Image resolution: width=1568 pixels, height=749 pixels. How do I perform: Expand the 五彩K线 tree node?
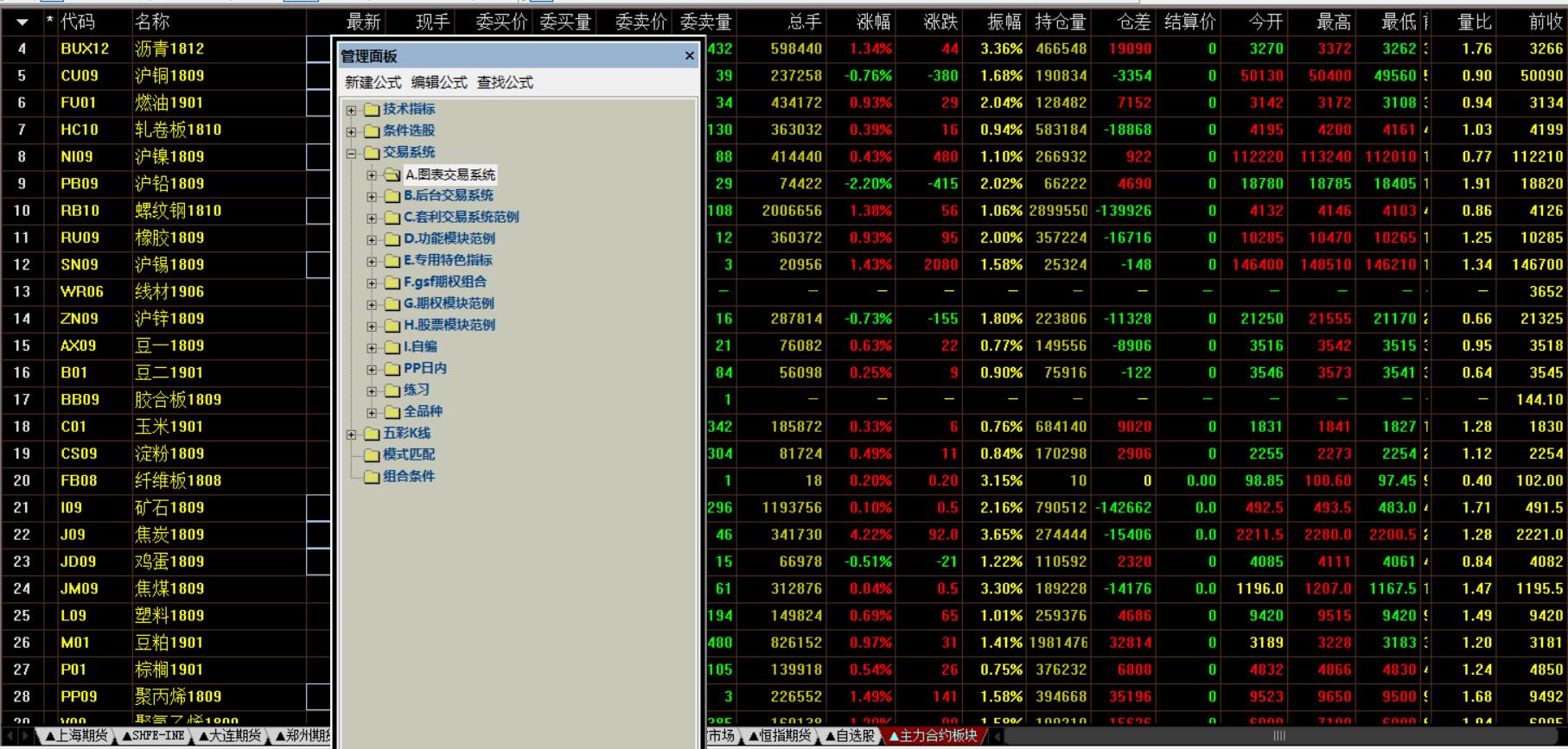click(351, 434)
